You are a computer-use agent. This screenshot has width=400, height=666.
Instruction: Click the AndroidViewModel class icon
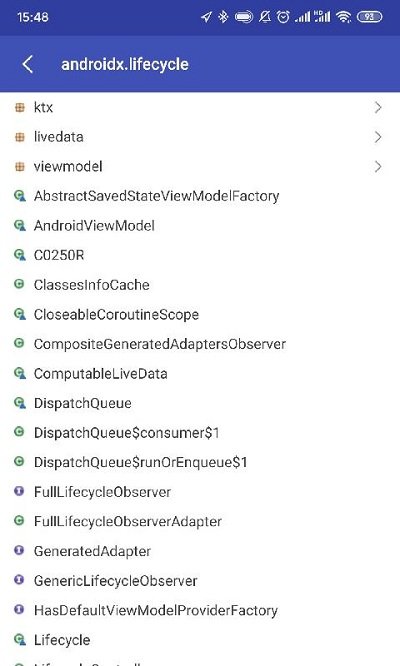click(20, 226)
